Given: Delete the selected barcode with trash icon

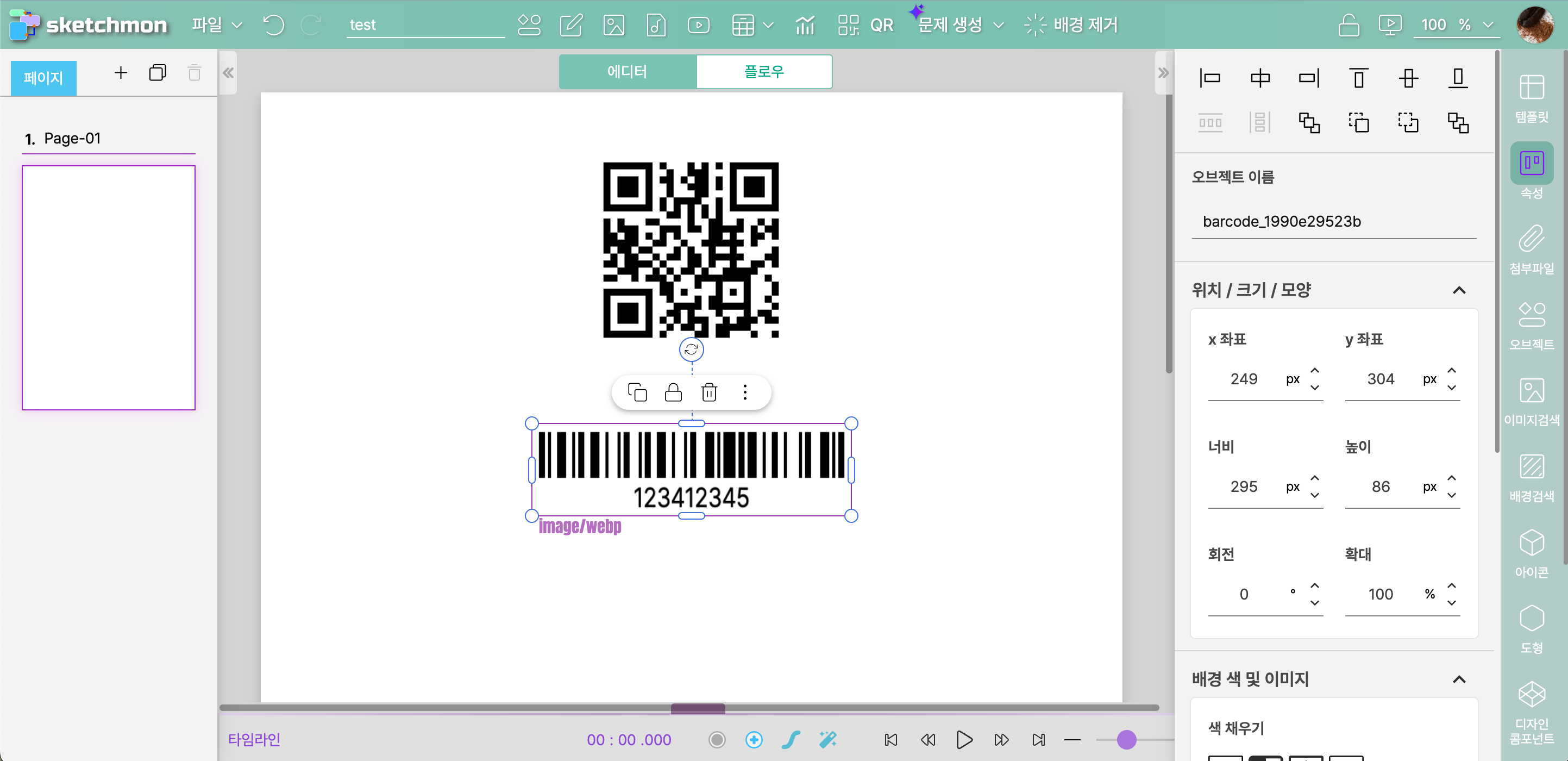Looking at the screenshot, I should [x=709, y=392].
